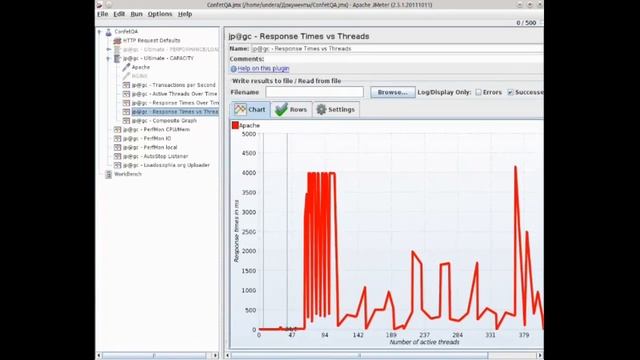The image size is (640, 360).
Task: Select the AutoStop Listener tree row
Action: coord(156,156)
